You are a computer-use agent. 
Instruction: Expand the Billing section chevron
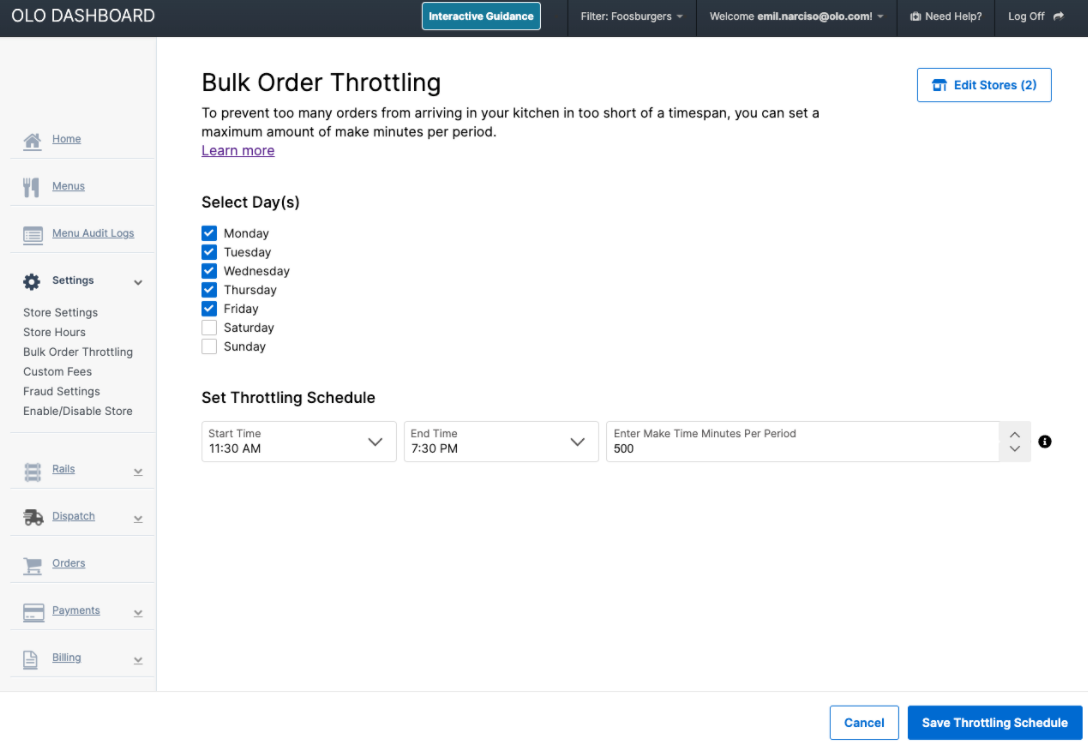point(138,660)
